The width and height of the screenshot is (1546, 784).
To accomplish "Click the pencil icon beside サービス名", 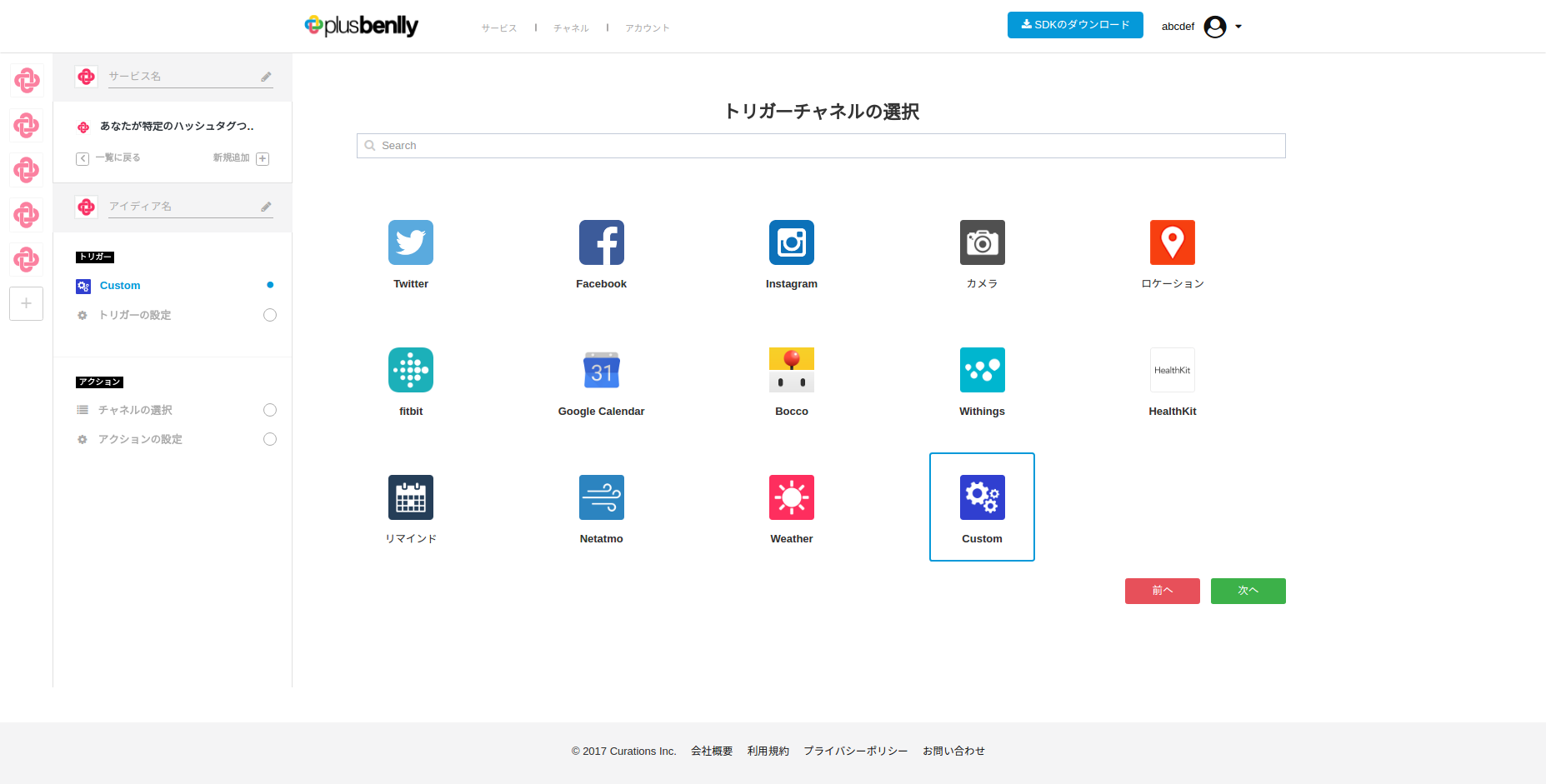I will [x=266, y=77].
